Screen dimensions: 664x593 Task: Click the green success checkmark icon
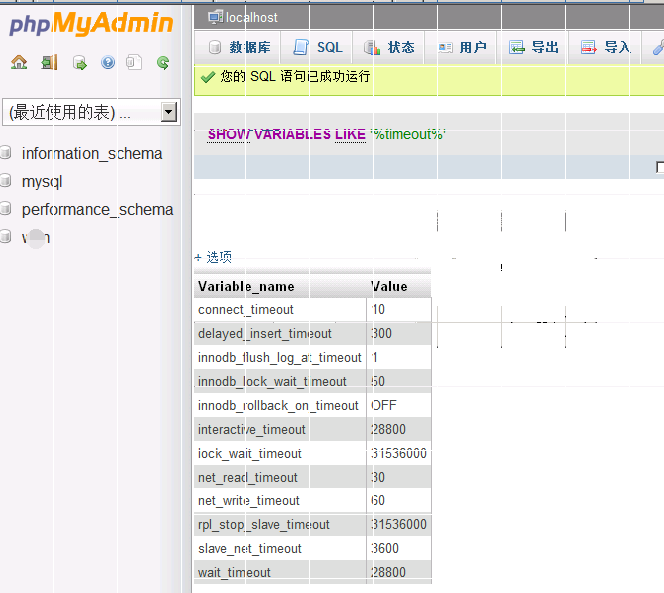[x=208, y=77]
